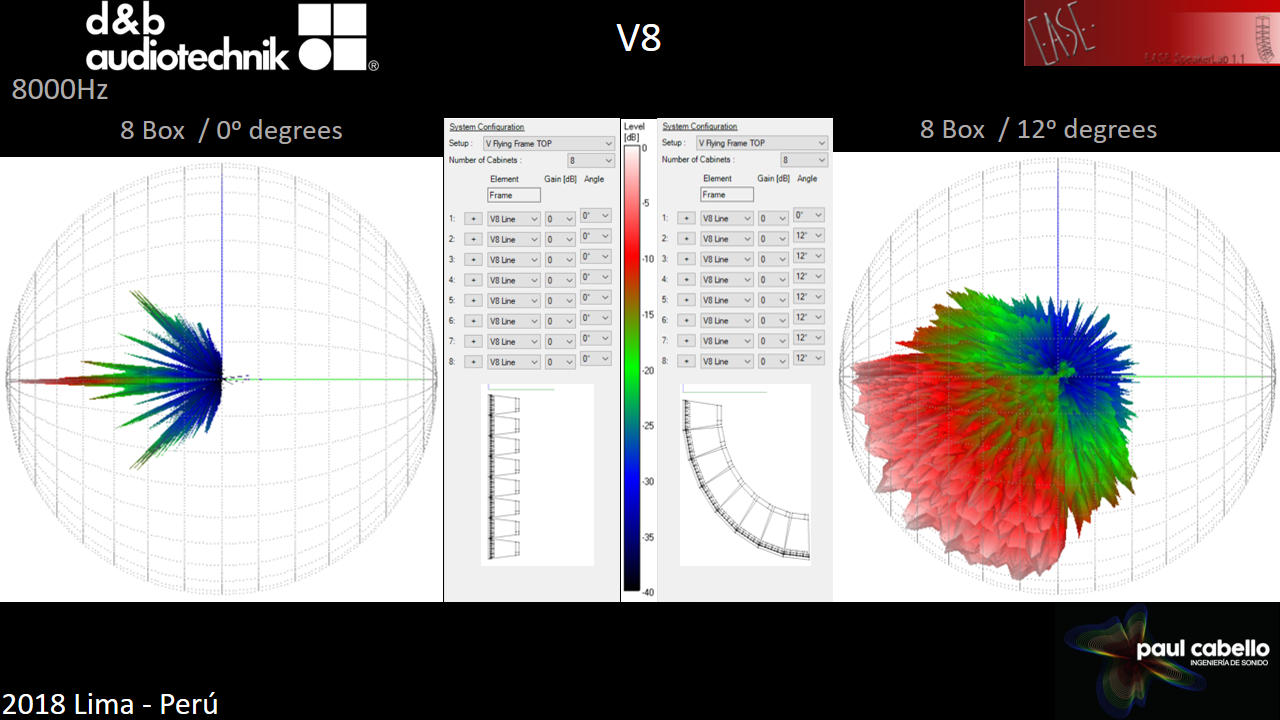Open Number of Cabinets dropdown in left panel
Screen dimensions: 1280x720
point(591,160)
